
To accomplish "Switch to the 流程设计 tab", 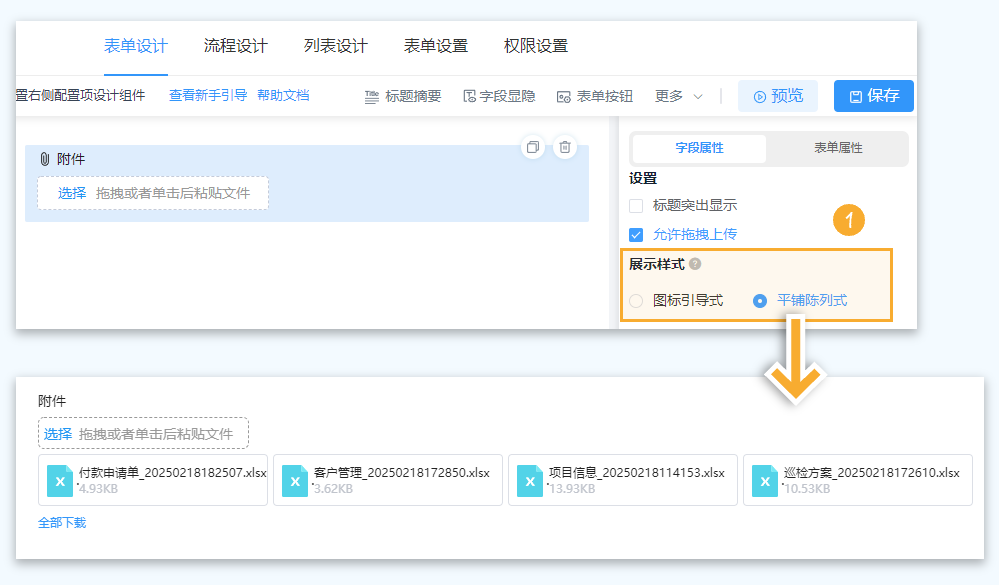I will pos(236,46).
